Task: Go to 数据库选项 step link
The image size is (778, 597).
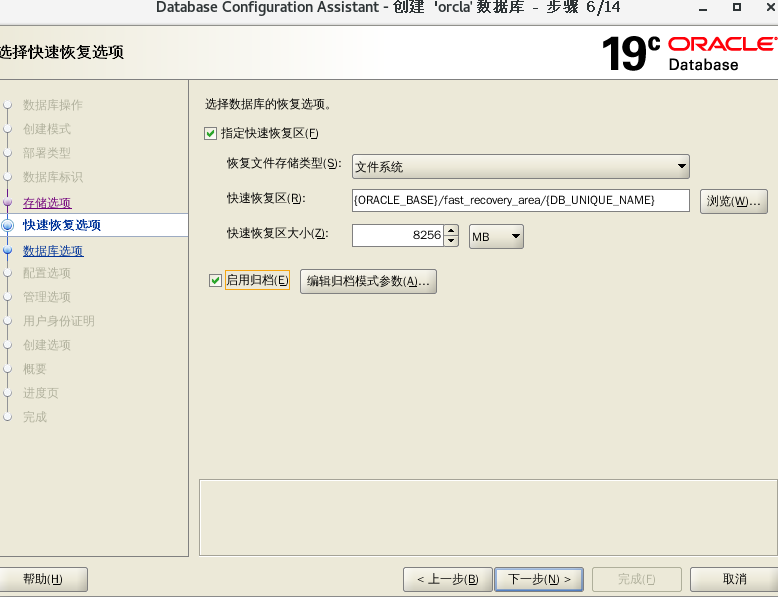Action: pos(53,251)
